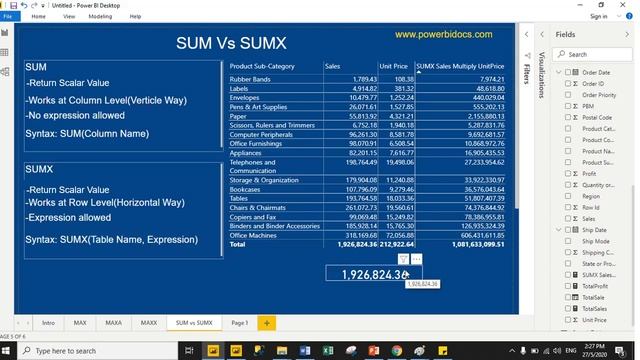This screenshot has width=640, height=360.
Task: Click the Fields search box
Action: (x=592, y=54)
